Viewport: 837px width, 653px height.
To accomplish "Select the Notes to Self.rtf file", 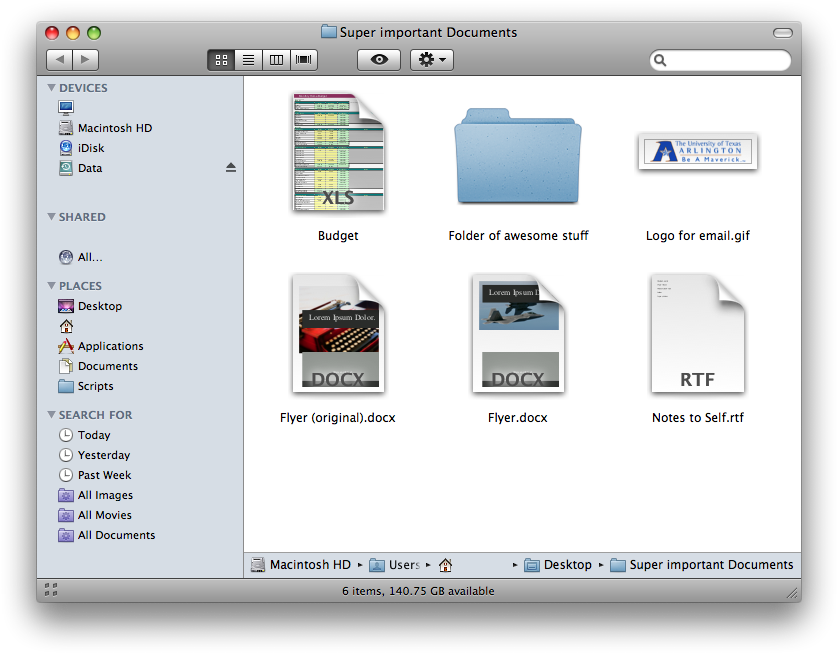I will (x=697, y=334).
